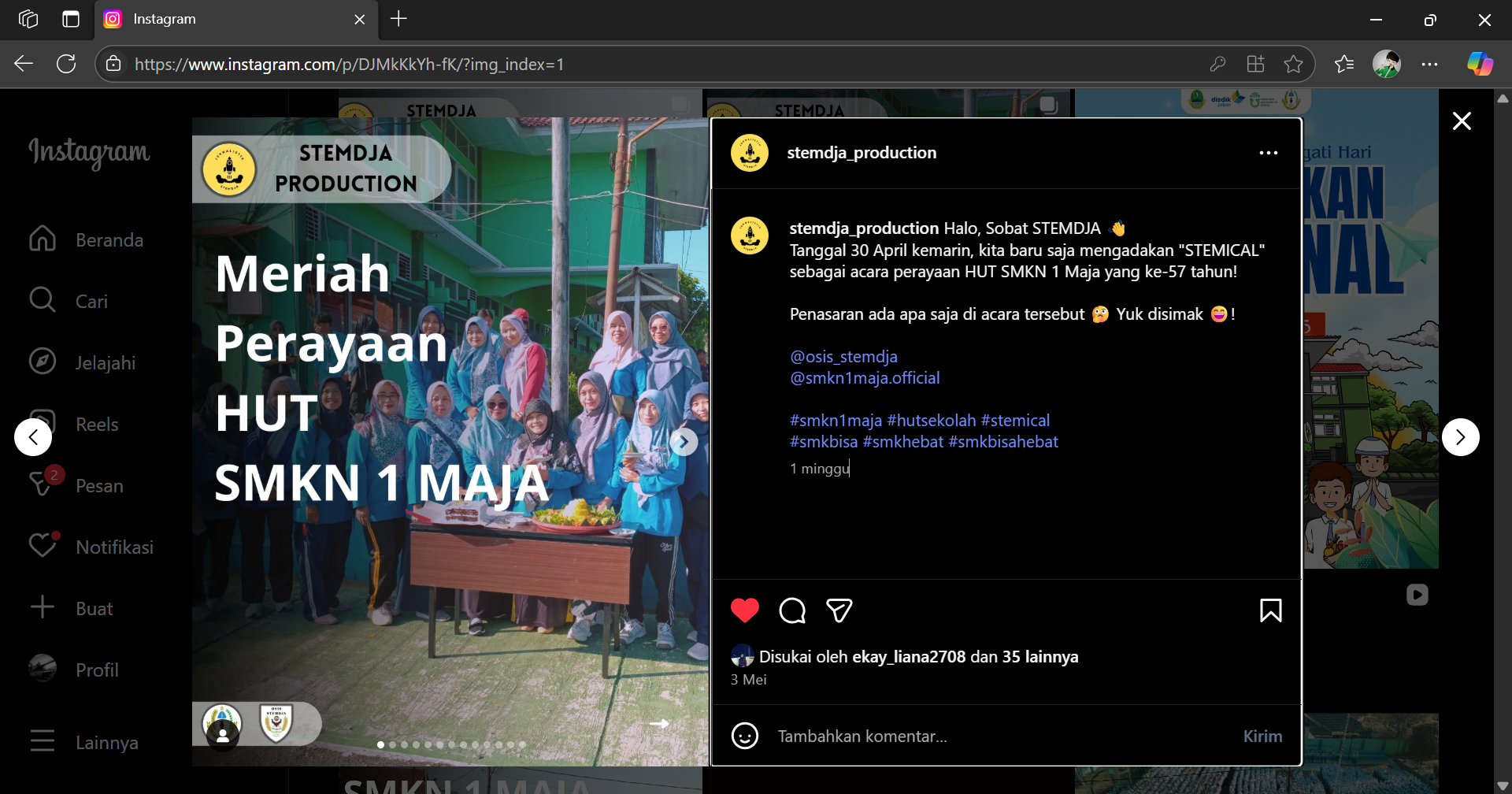Open post options three-dot menu
The height and width of the screenshot is (794, 1512).
[1269, 153]
